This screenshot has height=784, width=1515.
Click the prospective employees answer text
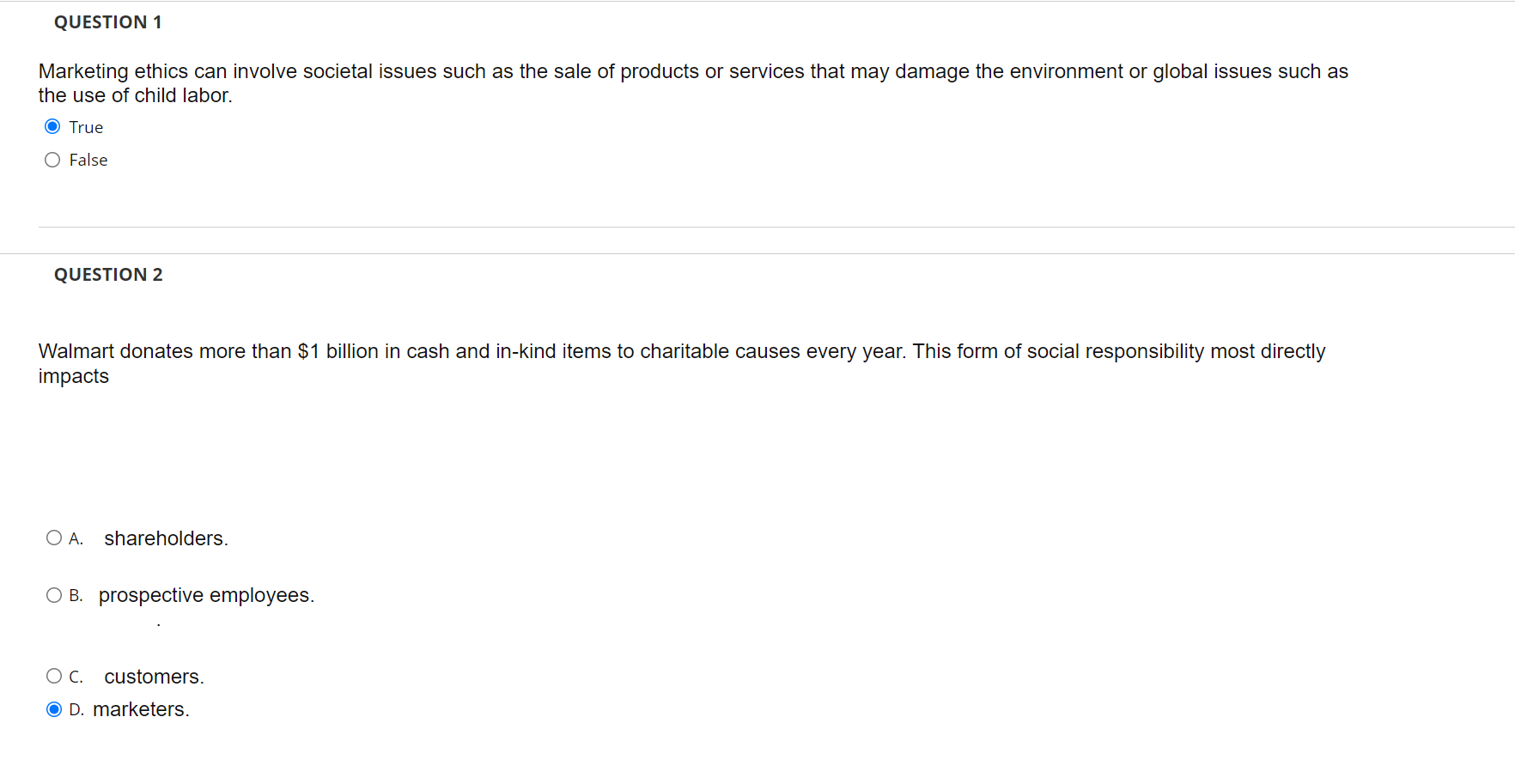pyautogui.click(x=206, y=594)
